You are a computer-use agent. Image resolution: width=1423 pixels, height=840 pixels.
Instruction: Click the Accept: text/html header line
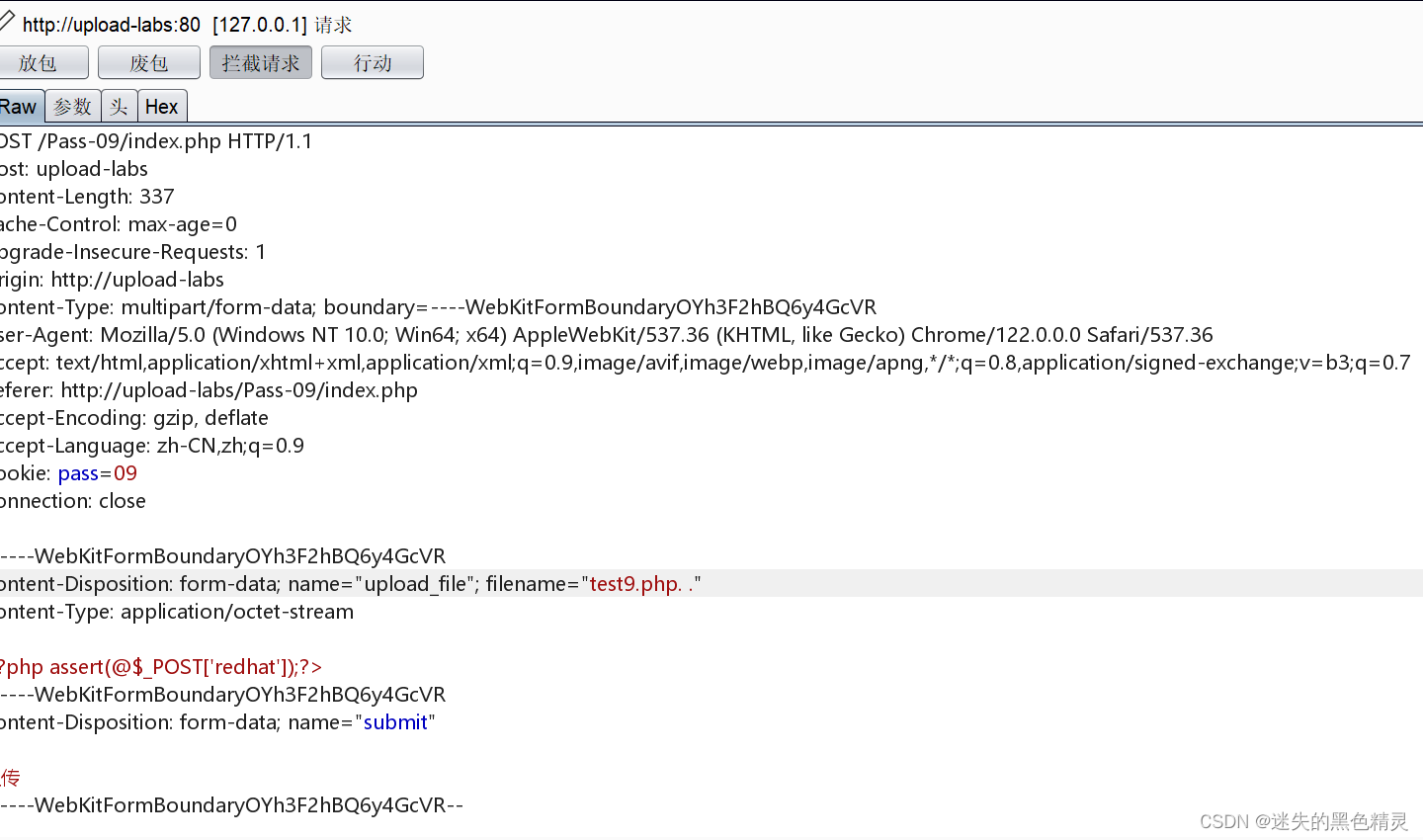[x=706, y=363]
